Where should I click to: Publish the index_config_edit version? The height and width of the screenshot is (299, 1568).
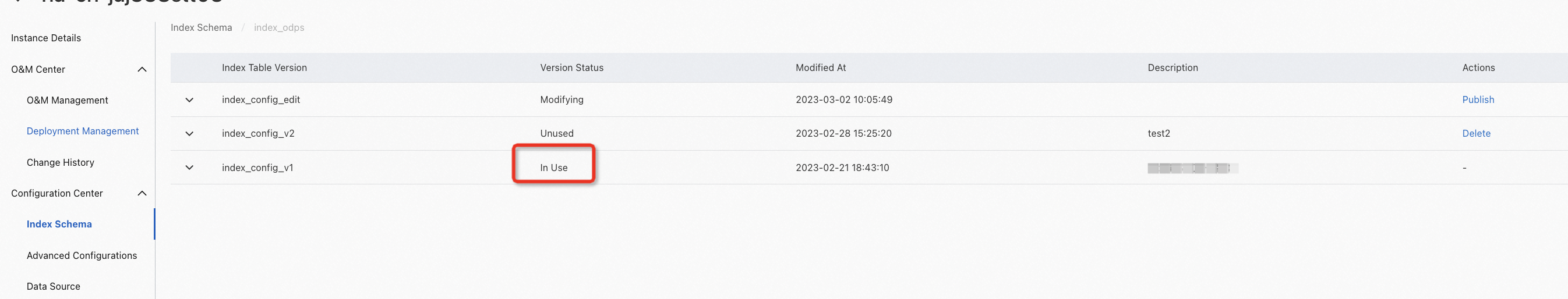(x=1477, y=99)
